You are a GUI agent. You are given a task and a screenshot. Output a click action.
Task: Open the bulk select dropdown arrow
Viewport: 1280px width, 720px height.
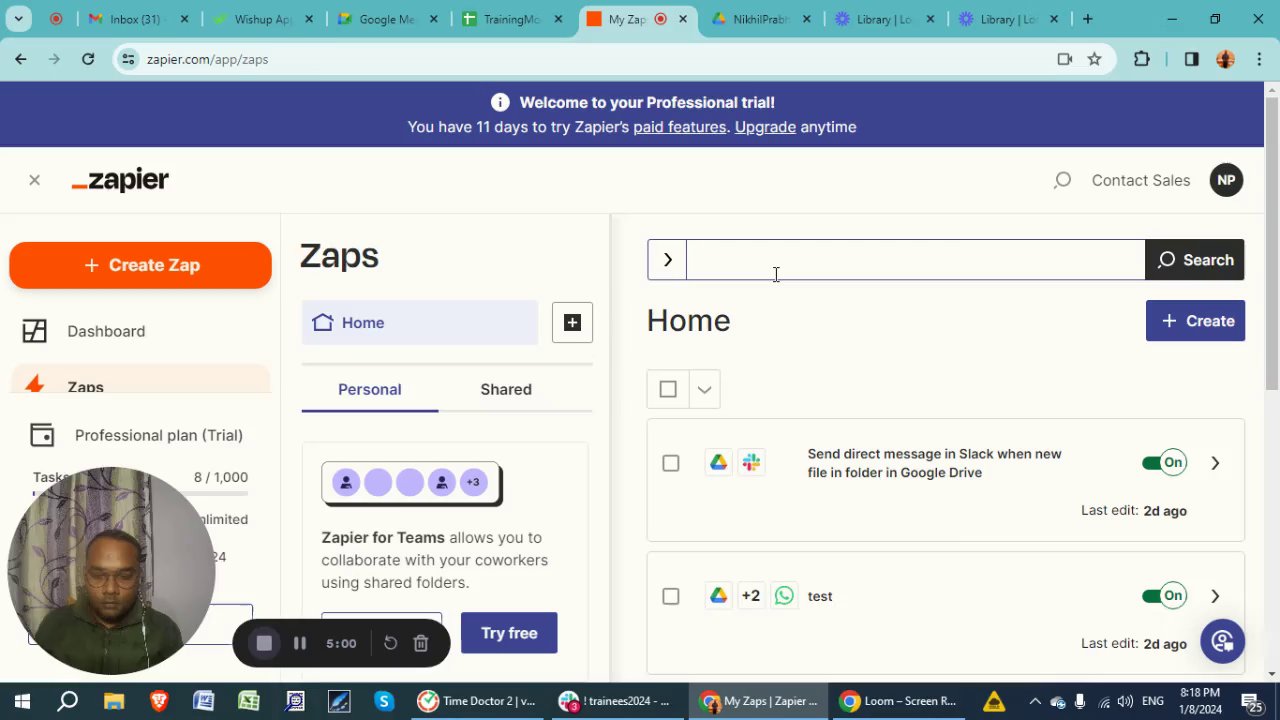[704, 389]
